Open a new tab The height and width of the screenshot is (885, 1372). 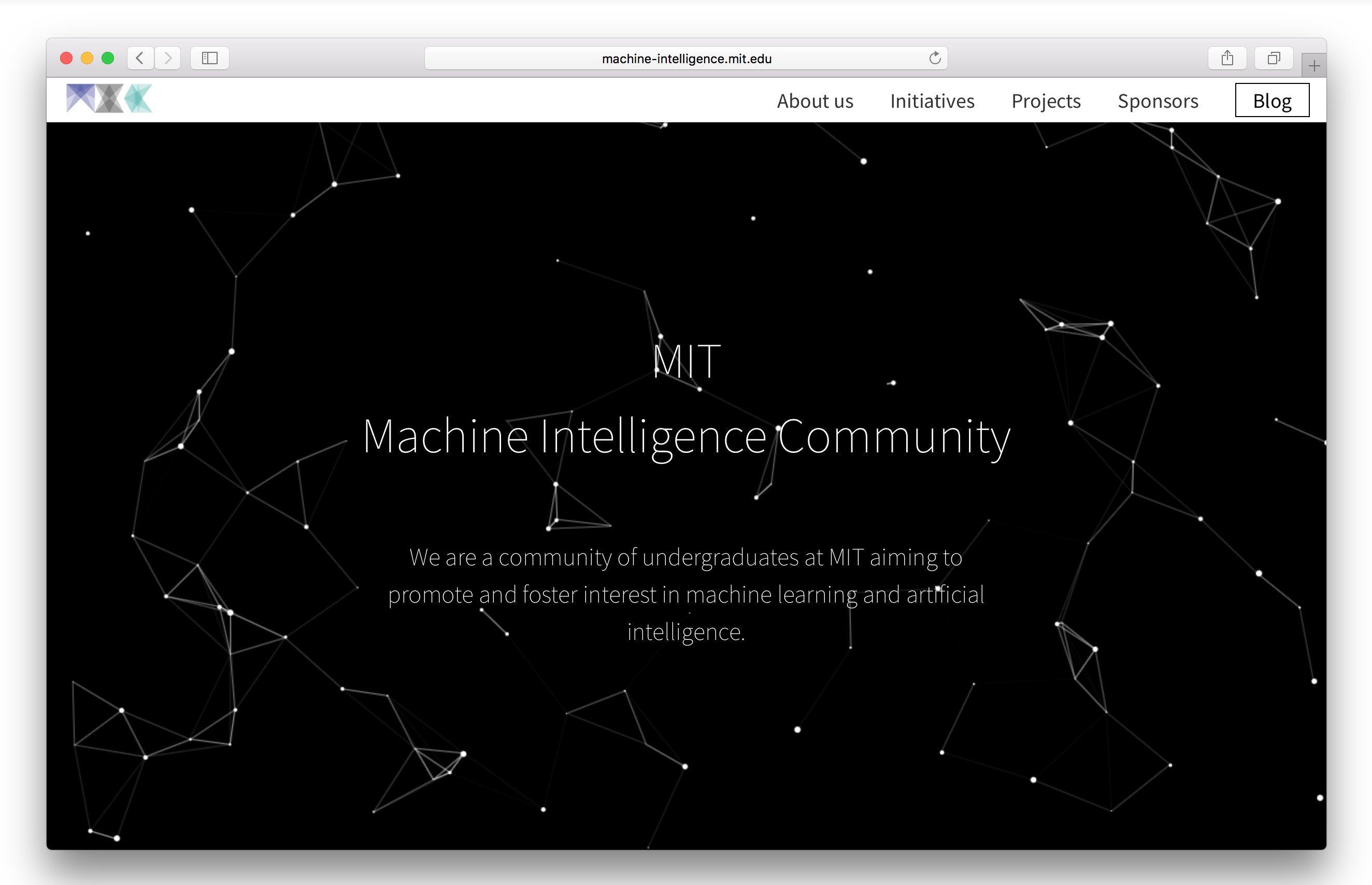(1314, 66)
